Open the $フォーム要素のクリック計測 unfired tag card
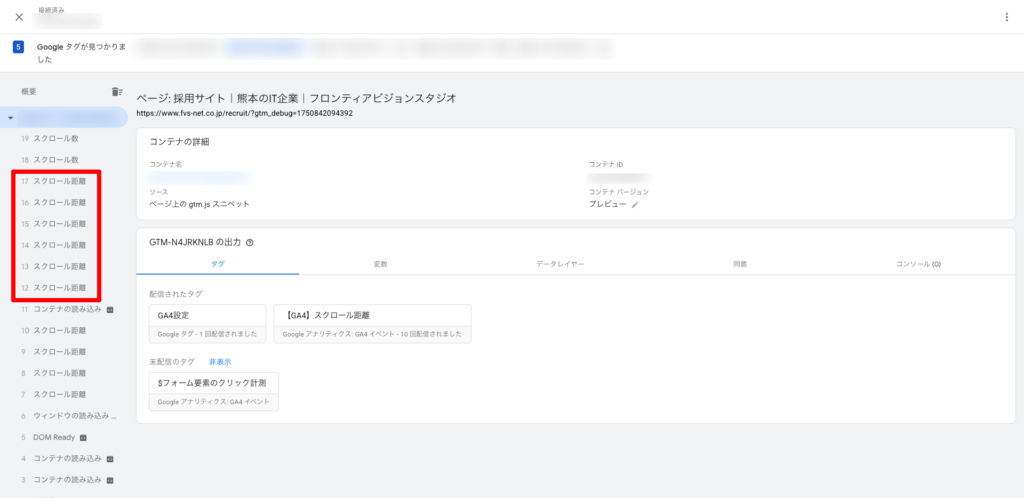 click(213, 391)
